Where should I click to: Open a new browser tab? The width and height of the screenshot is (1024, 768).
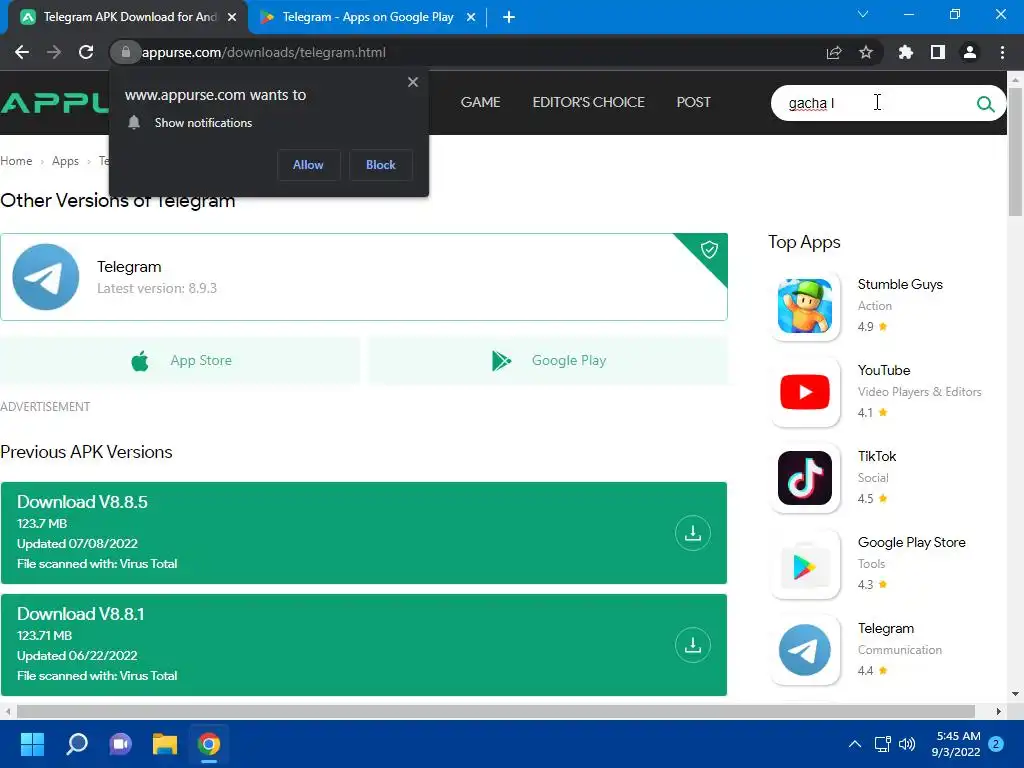(509, 17)
